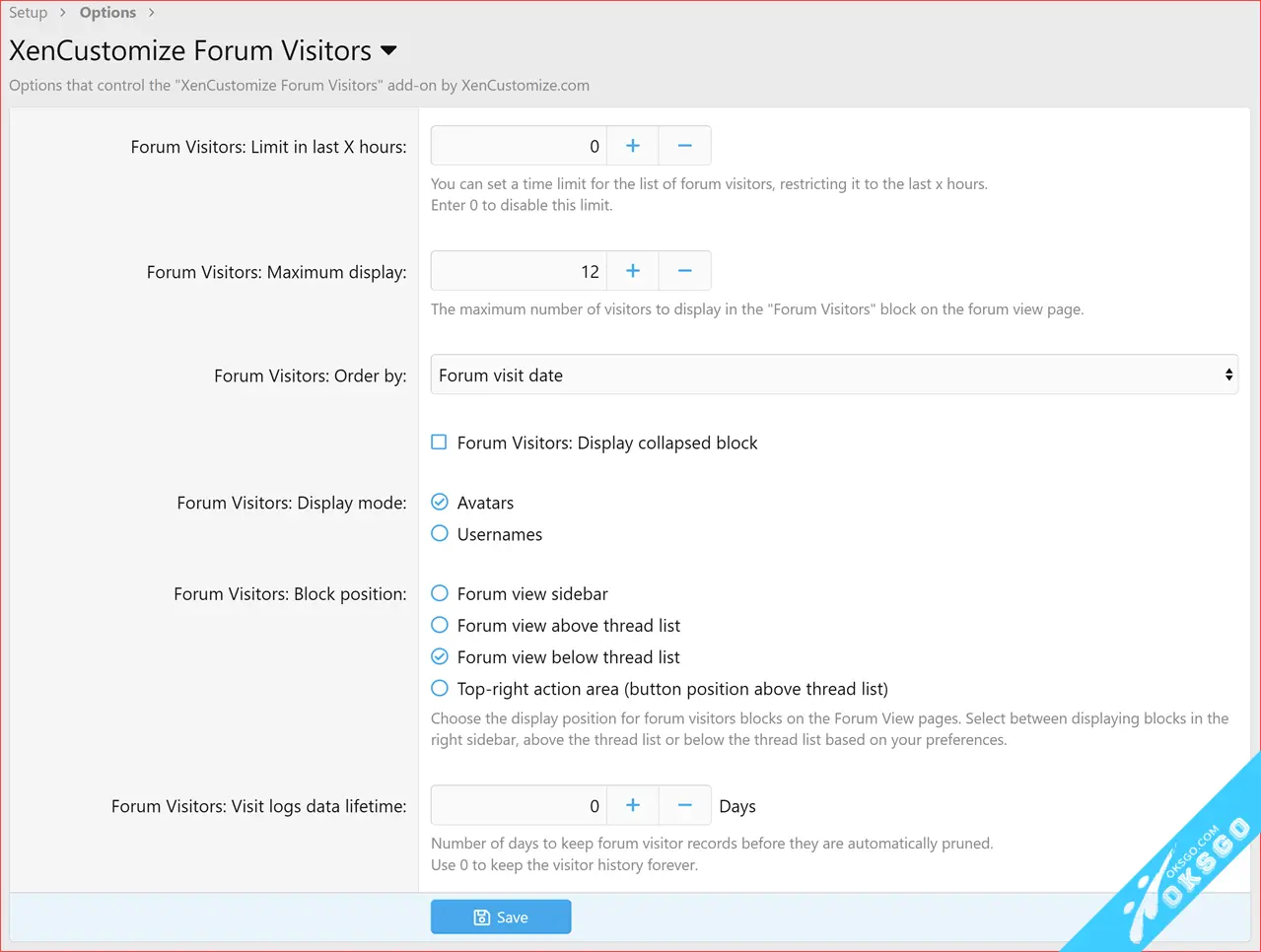This screenshot has height=952, width=1261.
Task: Select Avatars display mode
Action: 440,503
